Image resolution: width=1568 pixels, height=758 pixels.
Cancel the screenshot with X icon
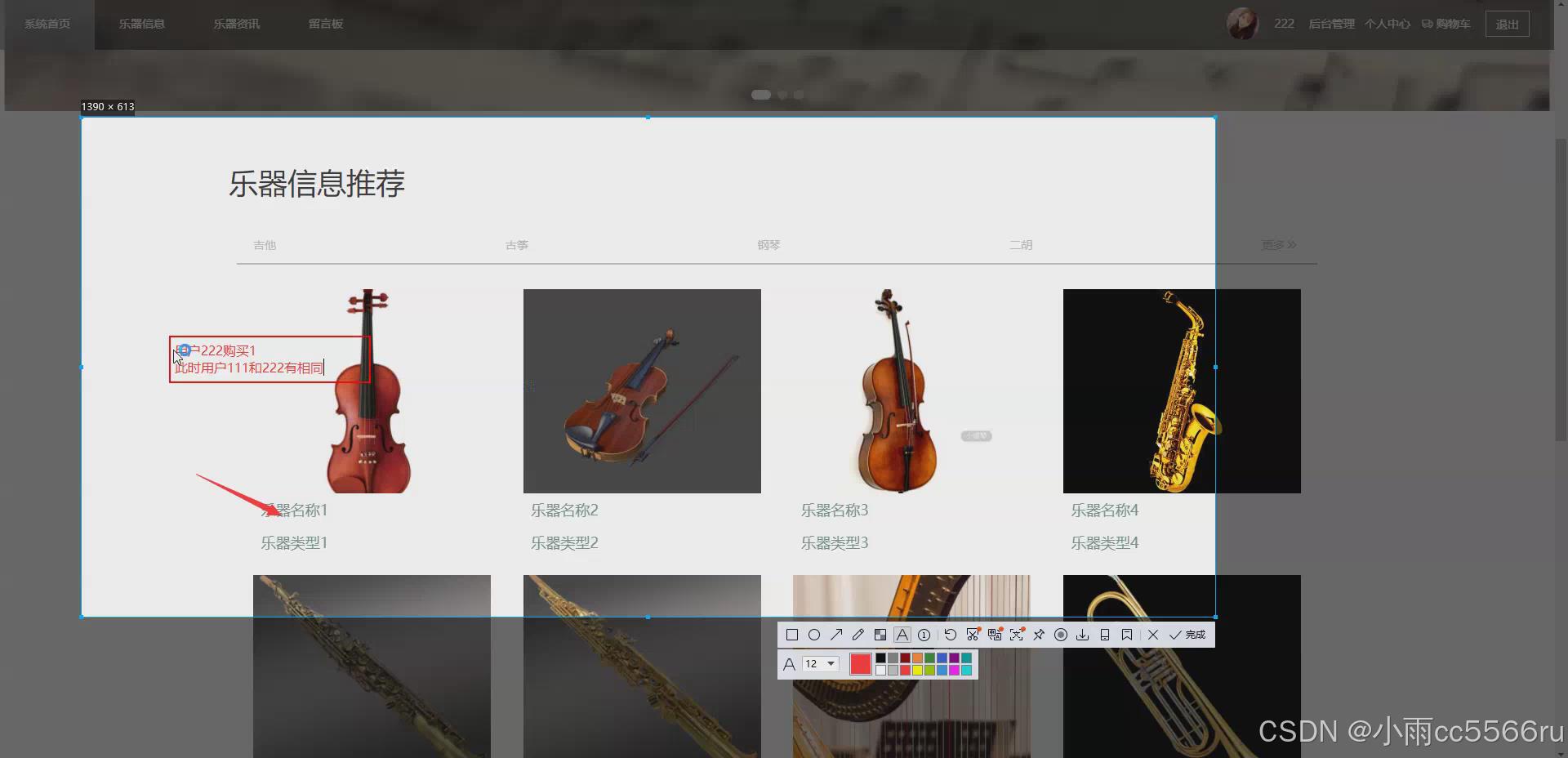(1153, 635)
